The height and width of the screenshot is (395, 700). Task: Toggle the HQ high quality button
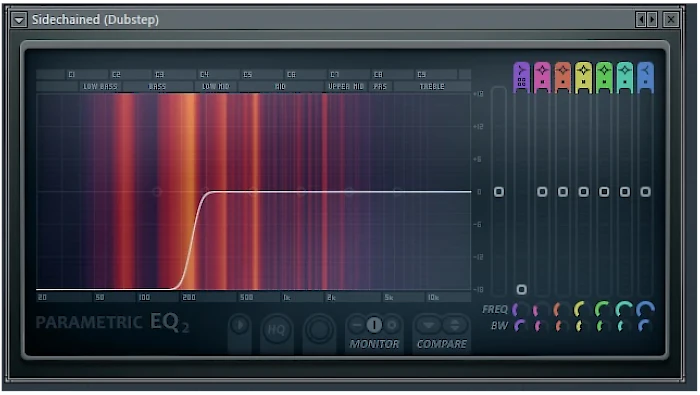pyautogui.click(x=276, y=329)
